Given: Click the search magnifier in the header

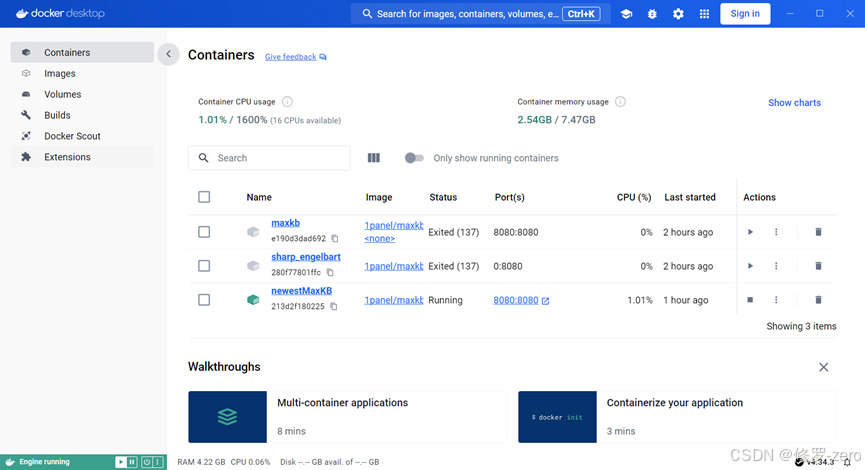Looking at the screenshot, I should 367,14.
